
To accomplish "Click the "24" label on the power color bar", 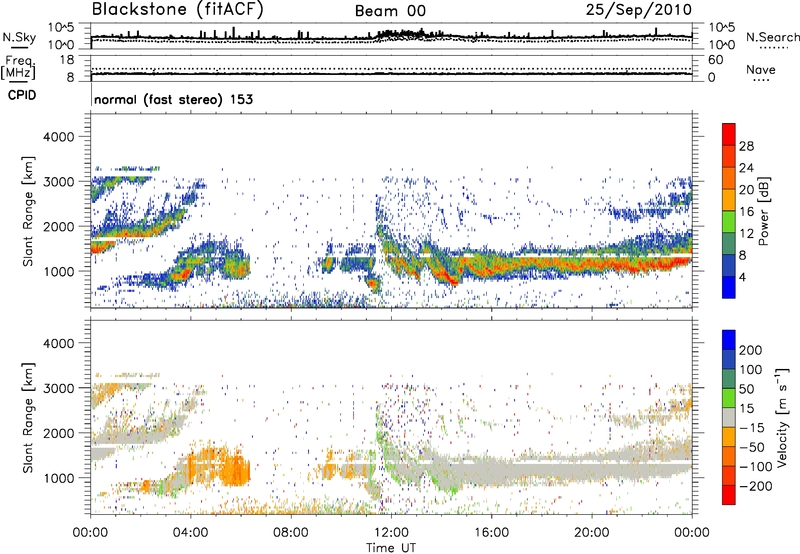I will [746, 168].
